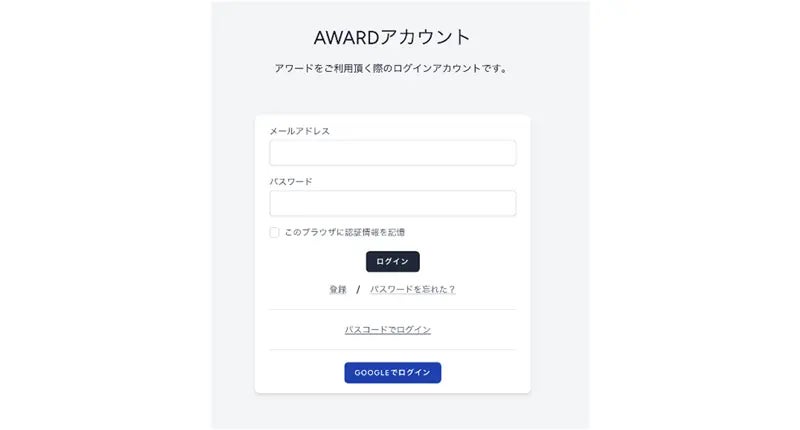Click the メールアドレス field label
800x430 pixels.
click(299, 131)
